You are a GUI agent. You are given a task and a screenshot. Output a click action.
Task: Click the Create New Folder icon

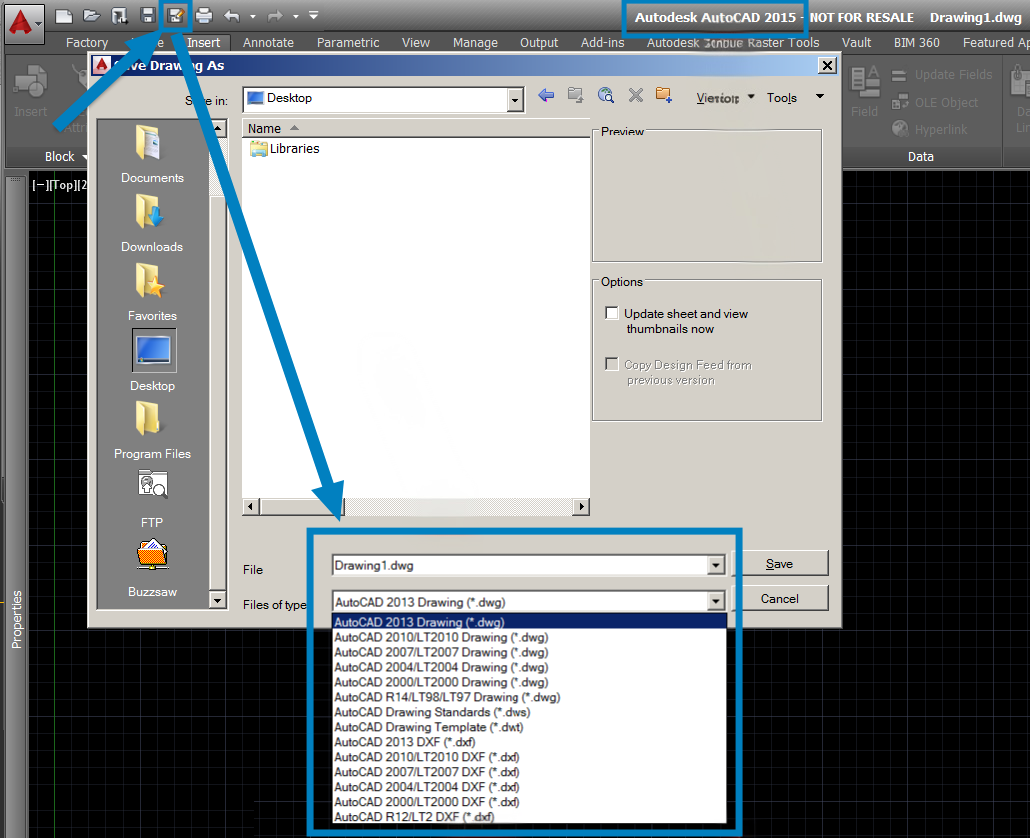[x=664, y=96]
